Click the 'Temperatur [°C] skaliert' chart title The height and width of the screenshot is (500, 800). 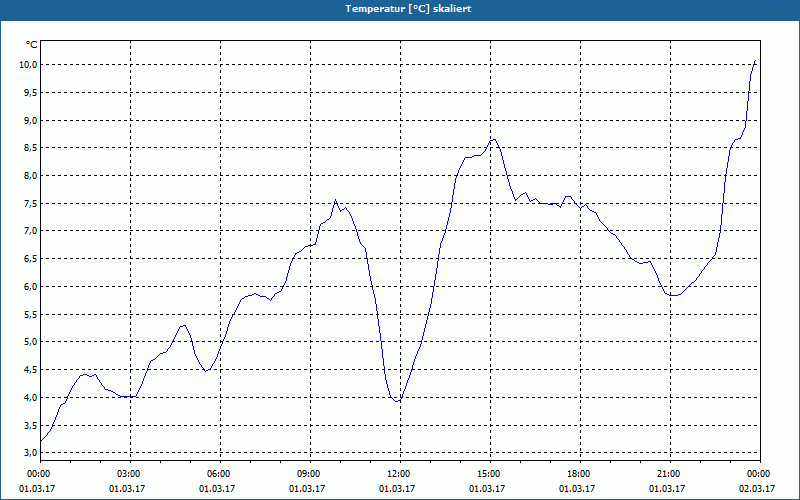point(408,9)
